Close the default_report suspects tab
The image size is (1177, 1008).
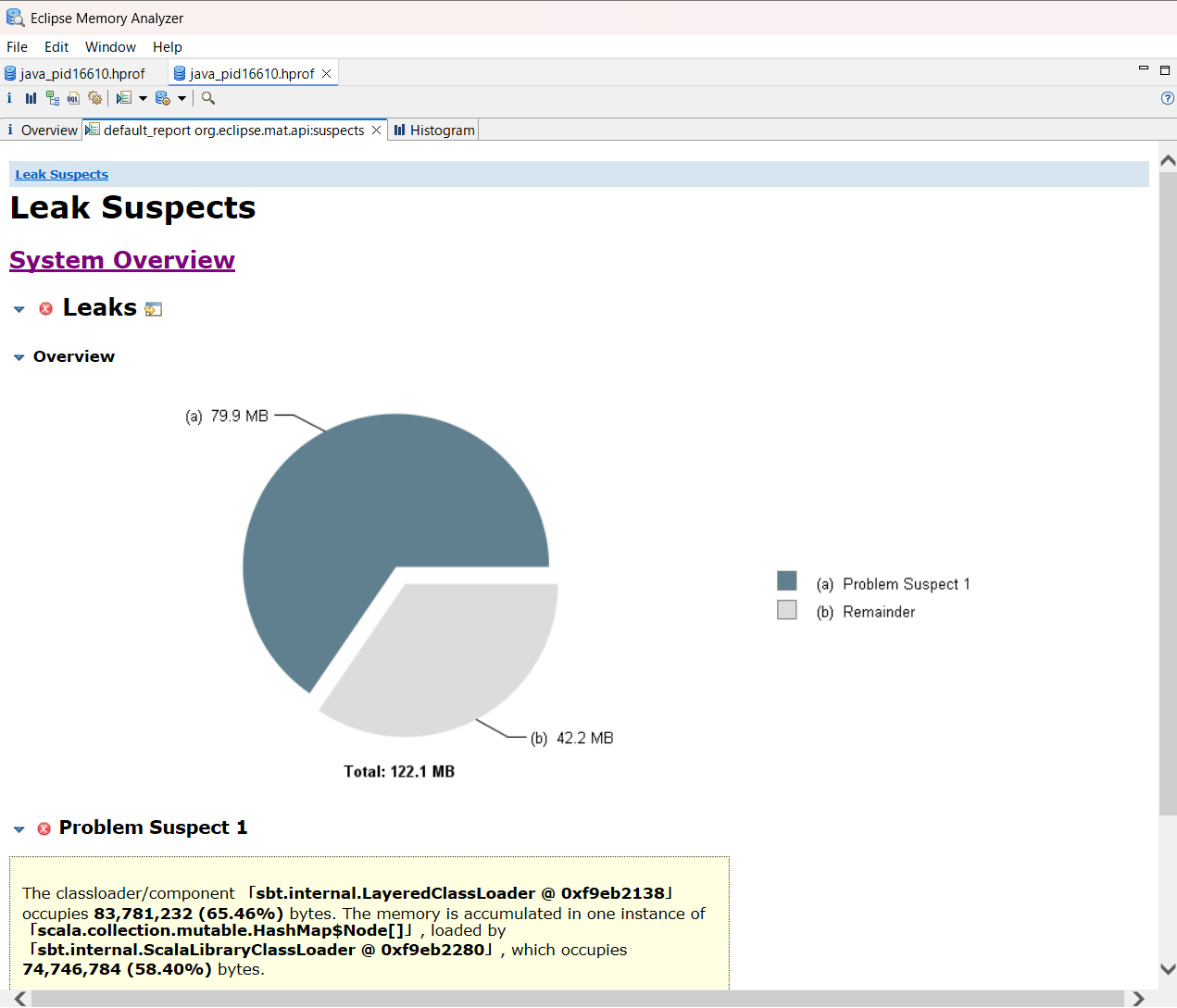click(x=376, y=131)
